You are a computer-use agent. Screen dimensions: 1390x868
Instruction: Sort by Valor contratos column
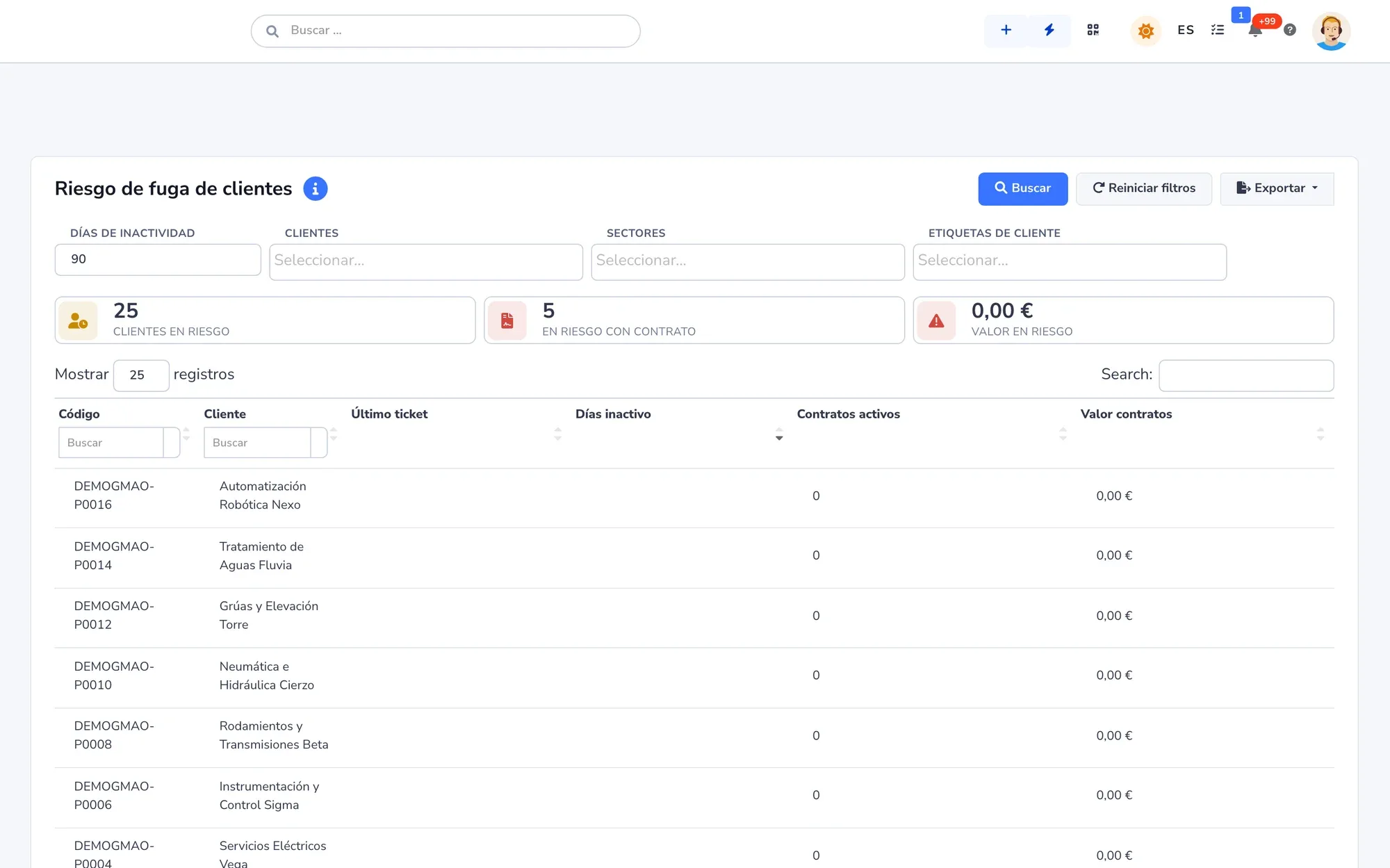pos(1320,434)
